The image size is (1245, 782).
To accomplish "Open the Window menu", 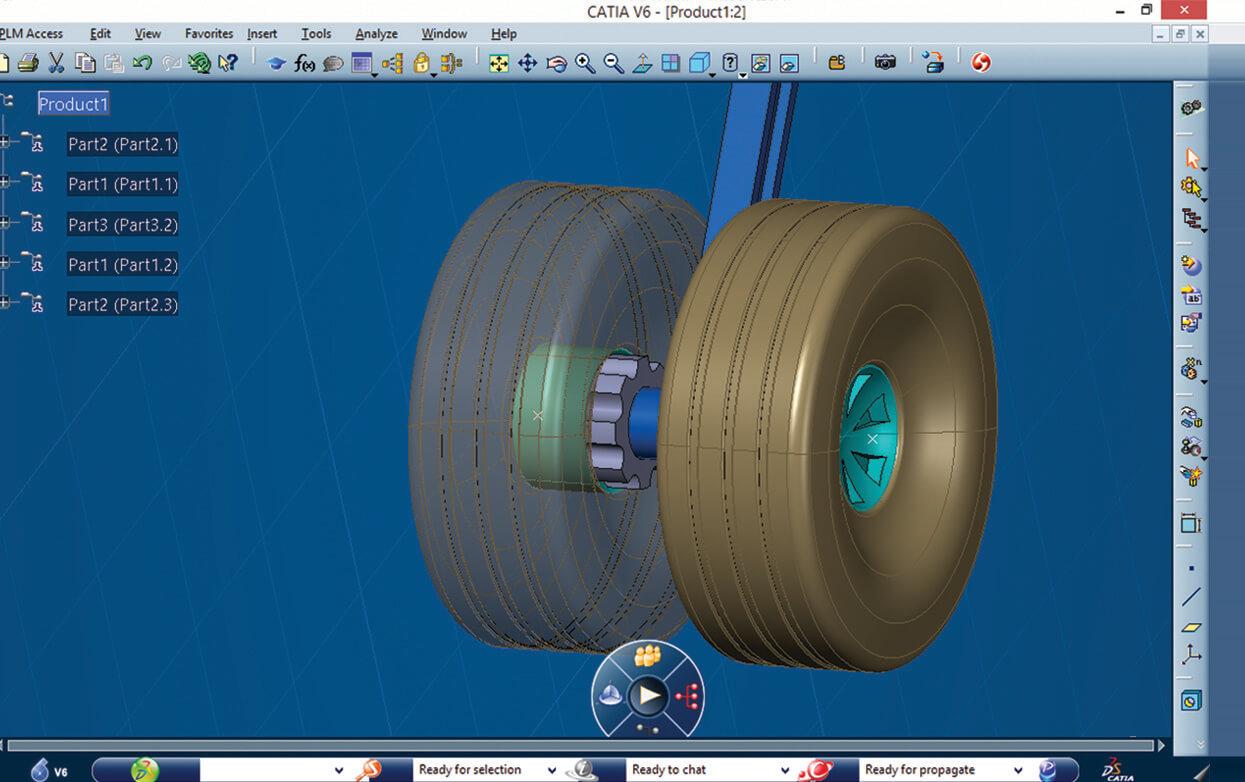I will (x=444, y=34).
